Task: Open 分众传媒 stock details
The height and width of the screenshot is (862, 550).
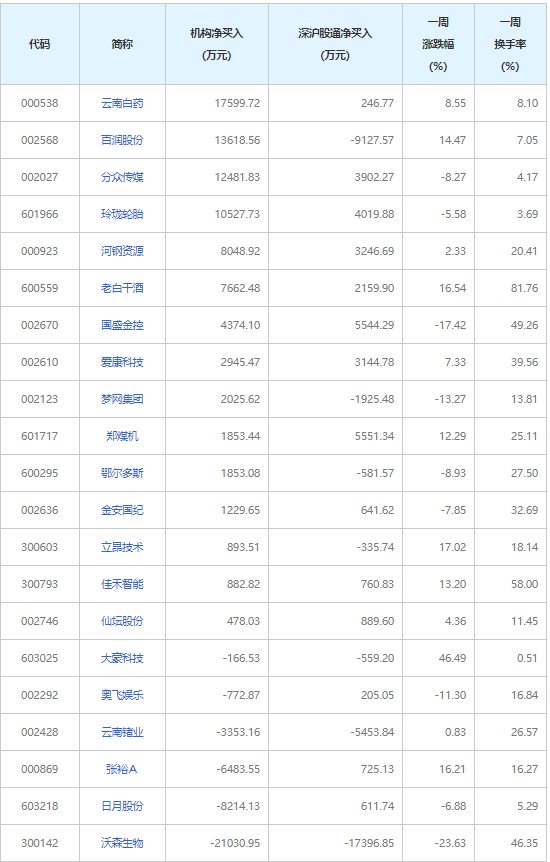Action: pos(122,177)
